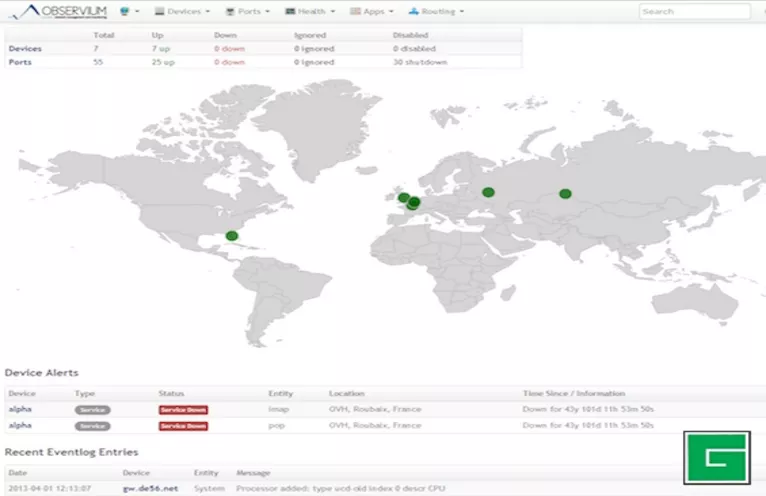This screenshot has width=766, height=496.
Task: Click Service Down badge for pop
Action: [x=183, y=426]
